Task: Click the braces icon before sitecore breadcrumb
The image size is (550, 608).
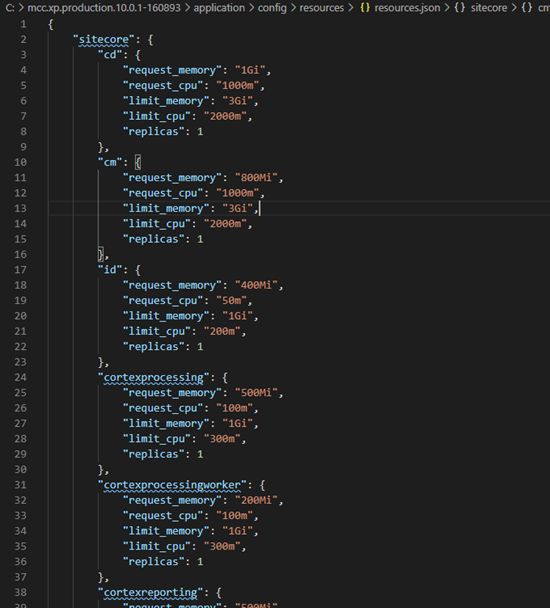Action: point(460,8)
